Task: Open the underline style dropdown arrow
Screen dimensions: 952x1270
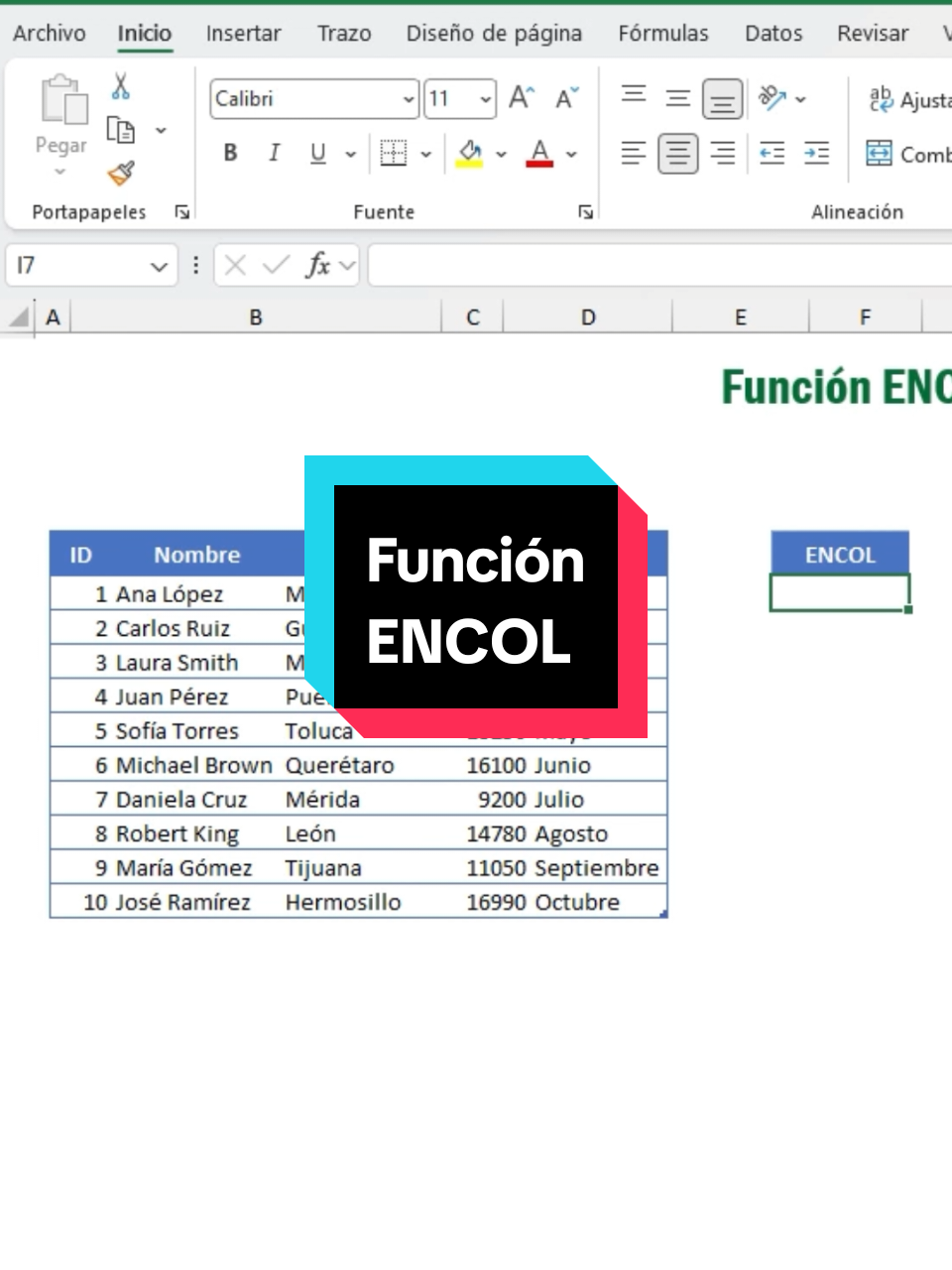Action: tap(350, 154)
